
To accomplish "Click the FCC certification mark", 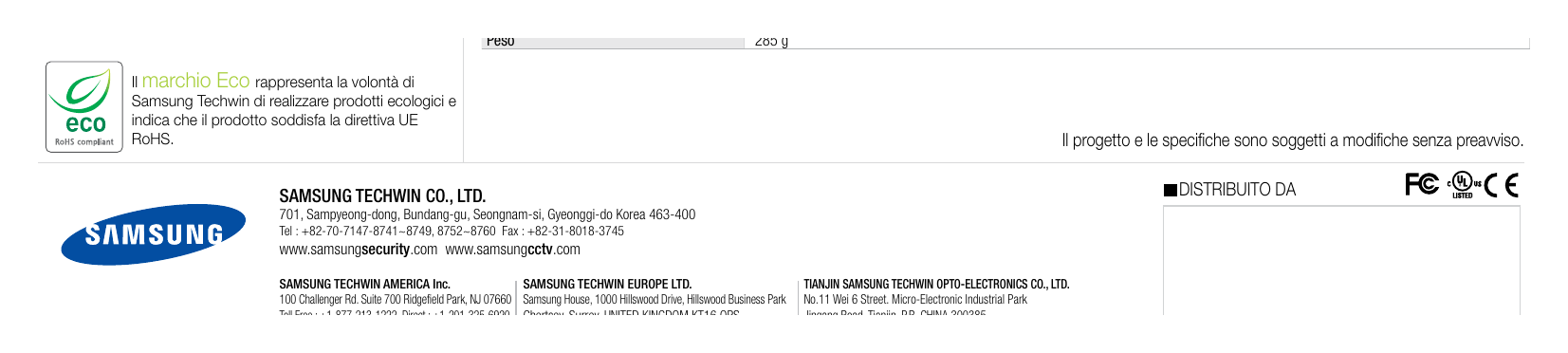I will (1422, 184).
